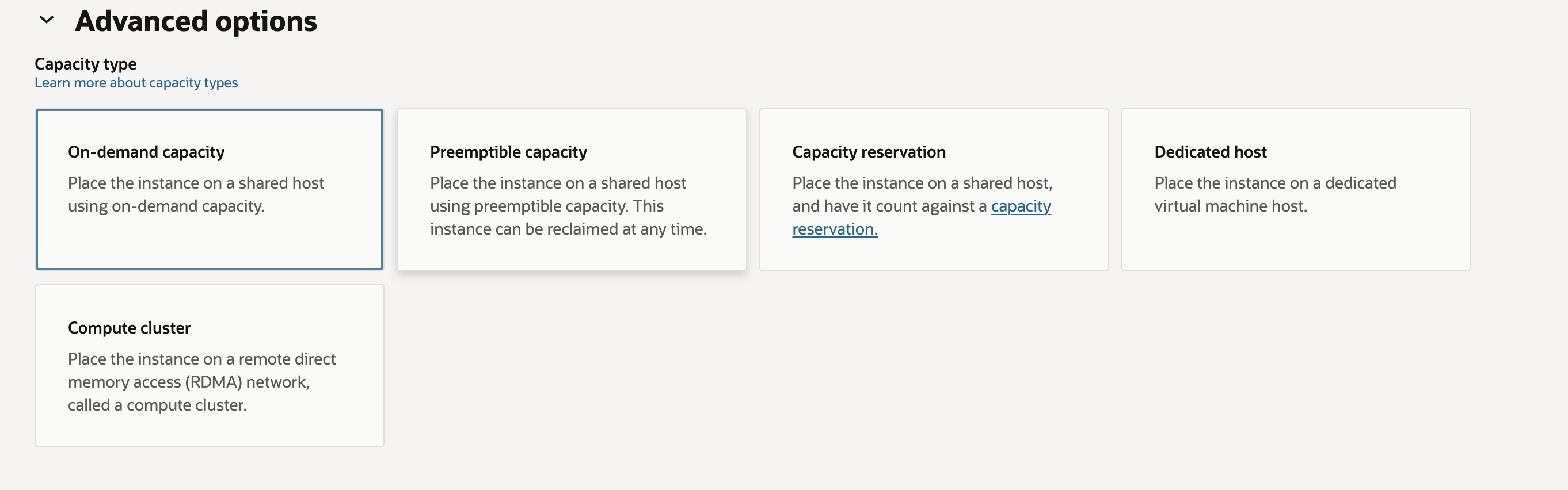
Task: Click the 'On-demand capacity' title text
Action: pos(146,152)
